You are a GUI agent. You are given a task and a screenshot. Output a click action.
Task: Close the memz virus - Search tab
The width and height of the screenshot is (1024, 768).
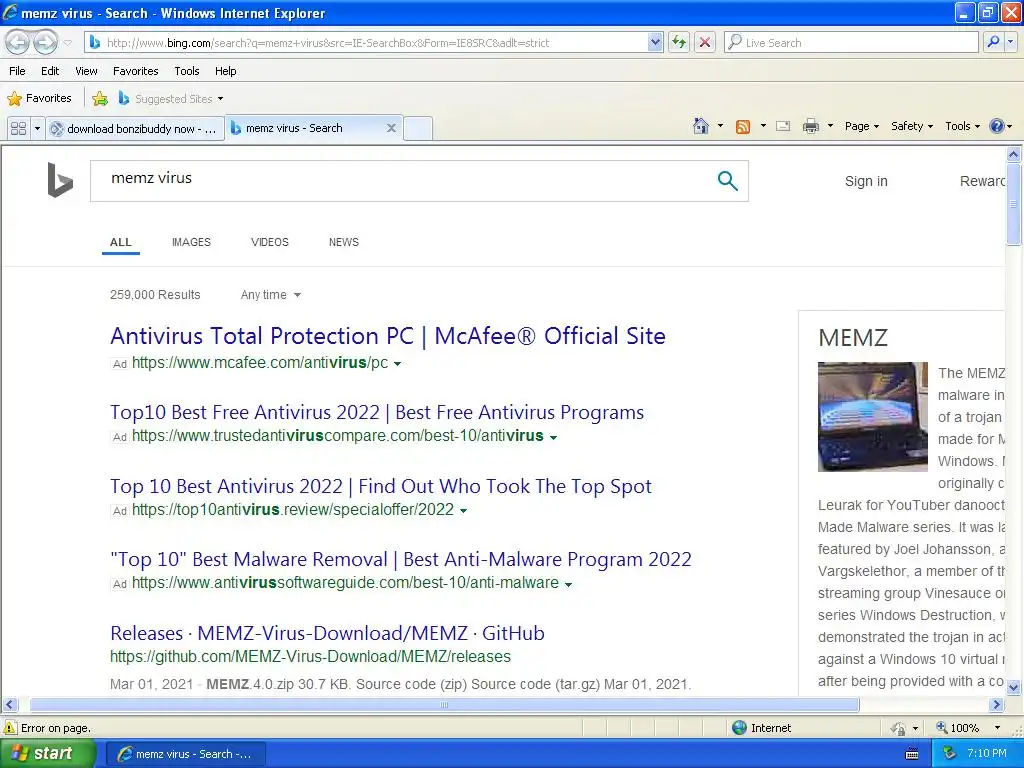pos(391,128)
